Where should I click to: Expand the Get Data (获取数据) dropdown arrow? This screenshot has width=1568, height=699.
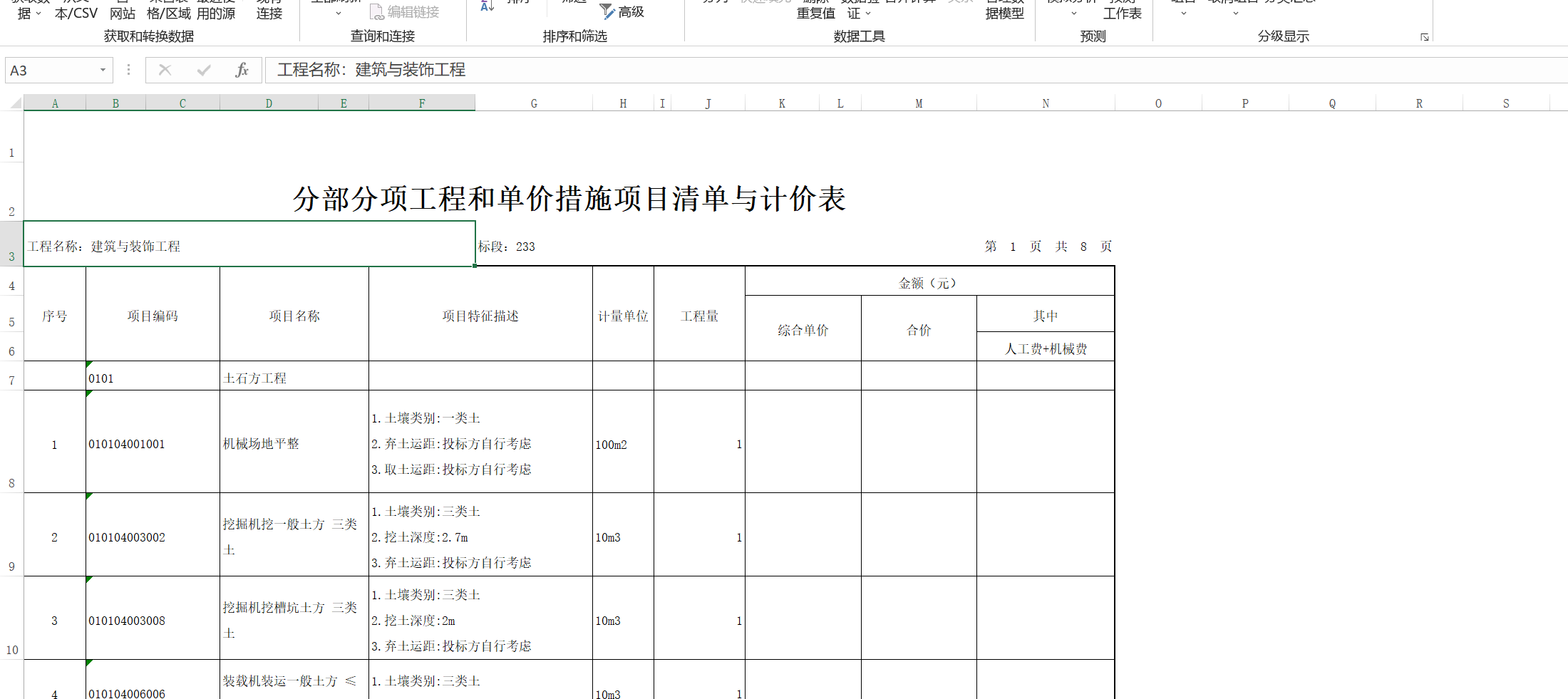pyautogui.click(x=38, y=14)
